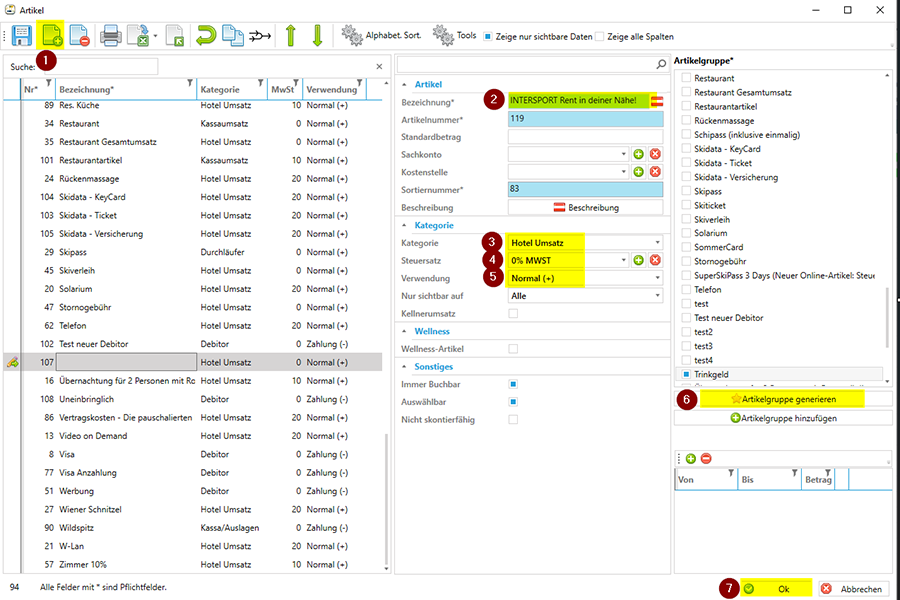Click green plus next to Sachkonto
The image size is (900, 600).
click(x=638, y=154)
